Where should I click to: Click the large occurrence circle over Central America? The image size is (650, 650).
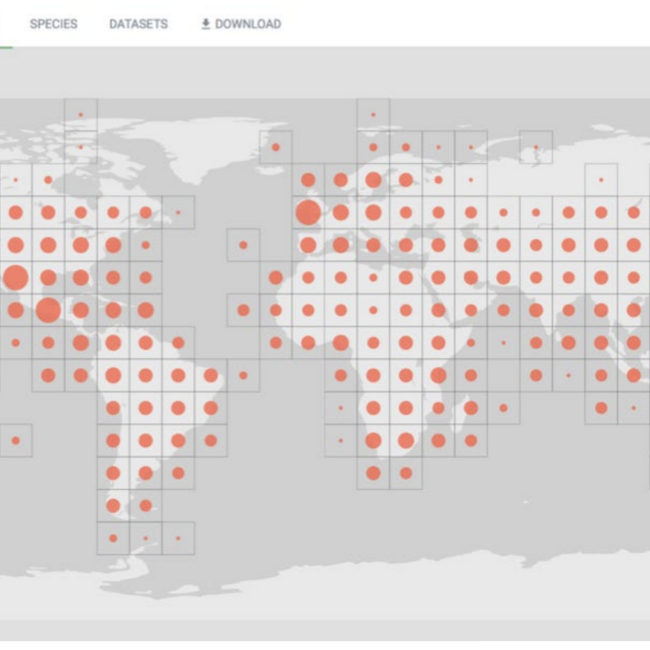click(48, 310)
